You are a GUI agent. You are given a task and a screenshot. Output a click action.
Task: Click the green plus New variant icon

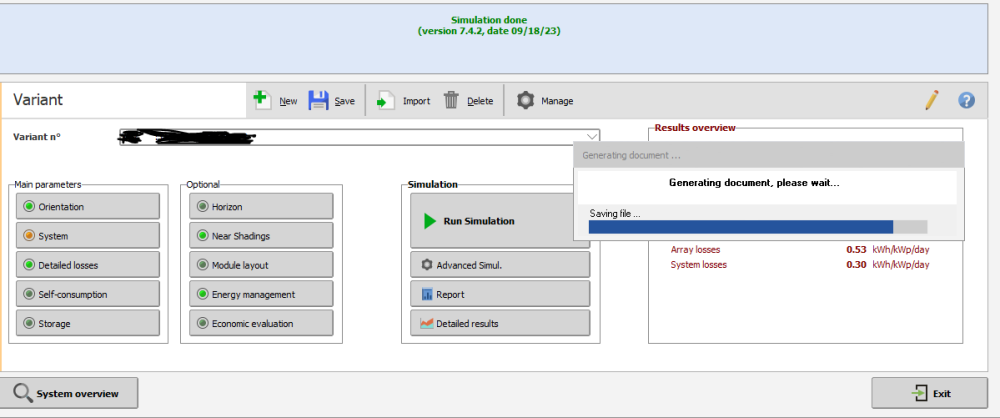pos(261,100)
